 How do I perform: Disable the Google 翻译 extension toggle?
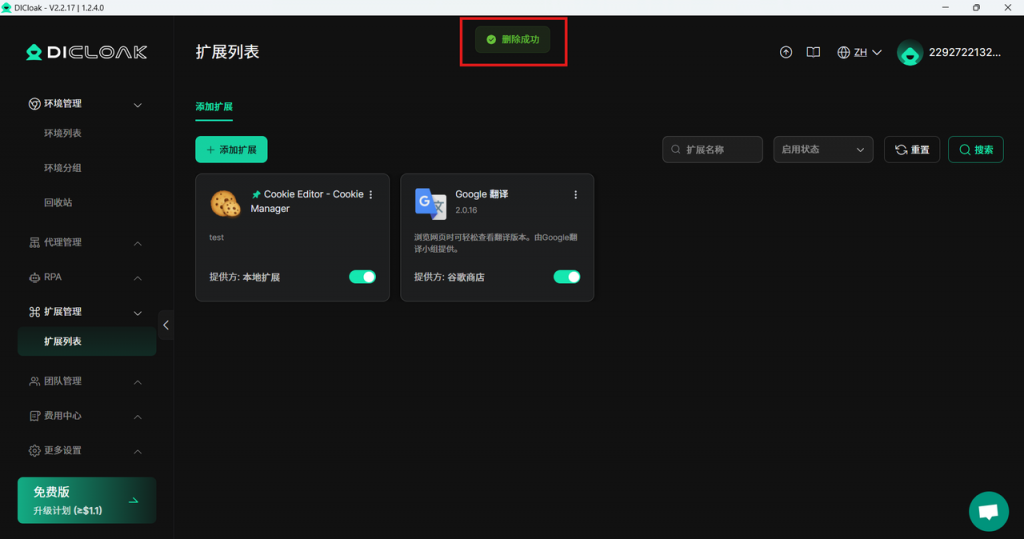566,277
